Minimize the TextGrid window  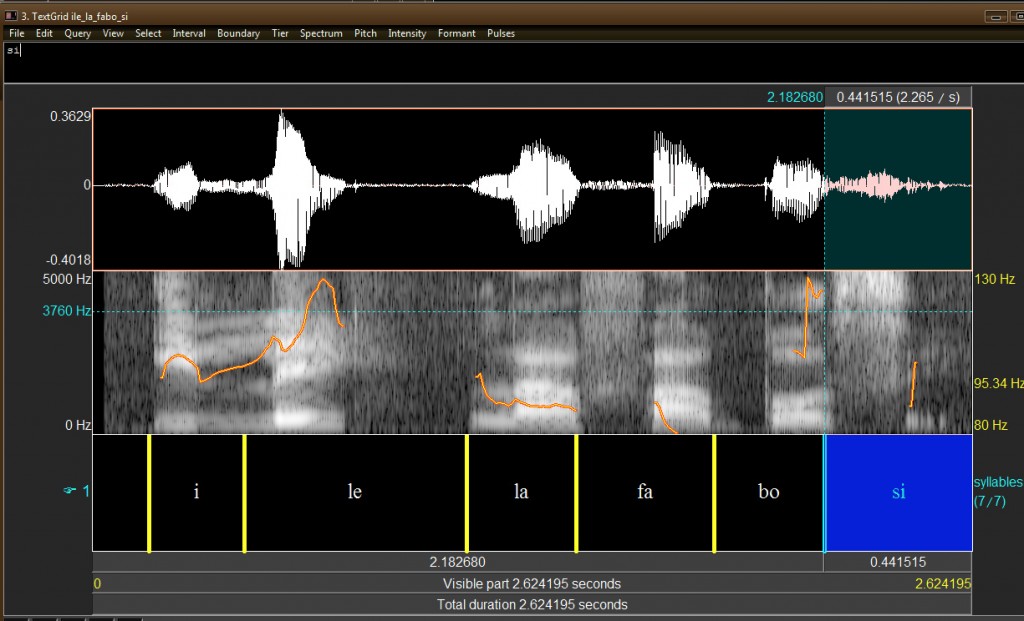pos(996,16)
